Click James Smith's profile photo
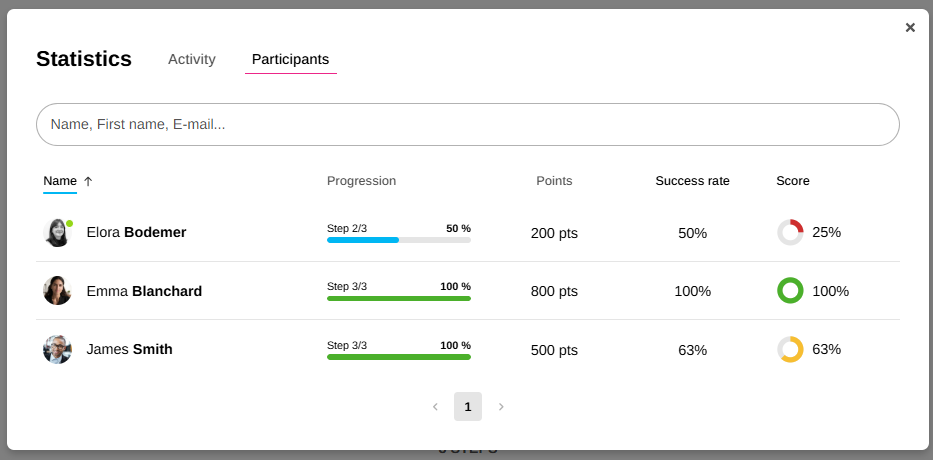The image size is (933, 460). pyautogui.click(x=57, y=349)
